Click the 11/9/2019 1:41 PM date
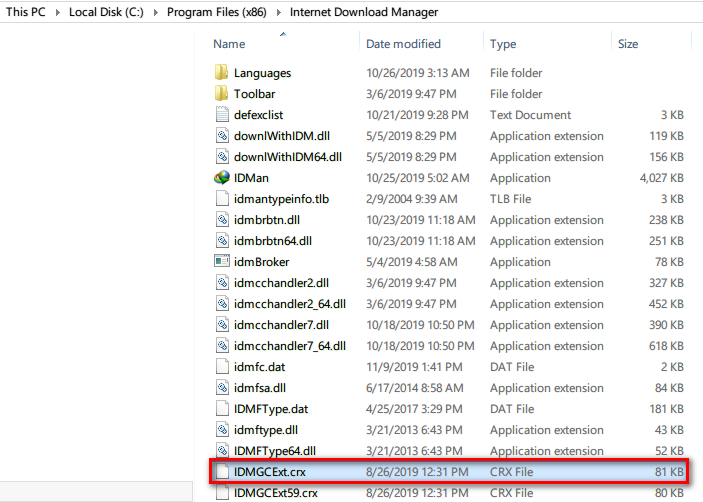703x502 pixels. 414,367
